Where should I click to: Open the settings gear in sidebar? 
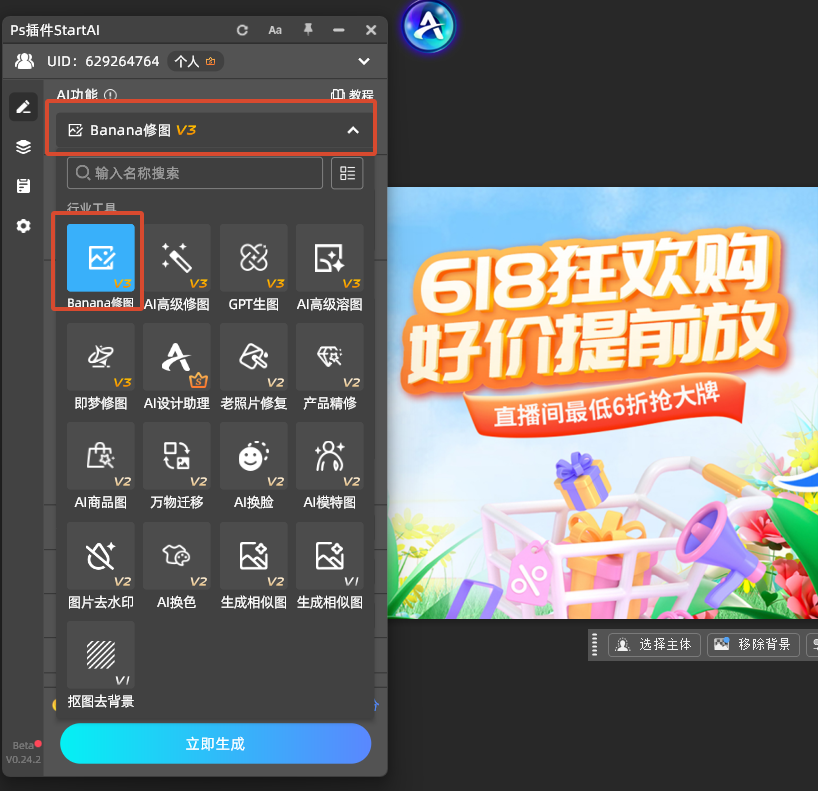23,226
